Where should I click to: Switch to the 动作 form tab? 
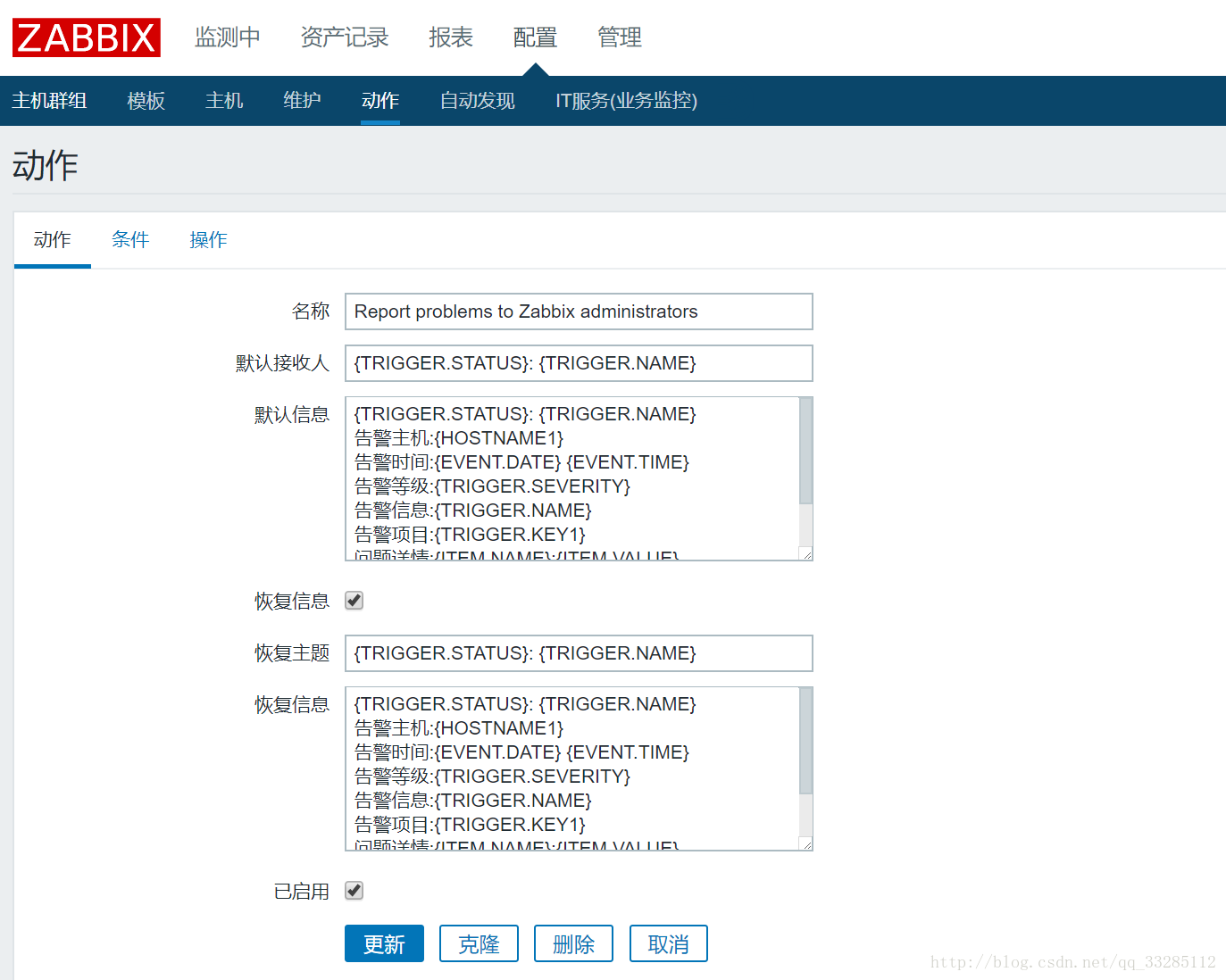click(x=53, y=240)
